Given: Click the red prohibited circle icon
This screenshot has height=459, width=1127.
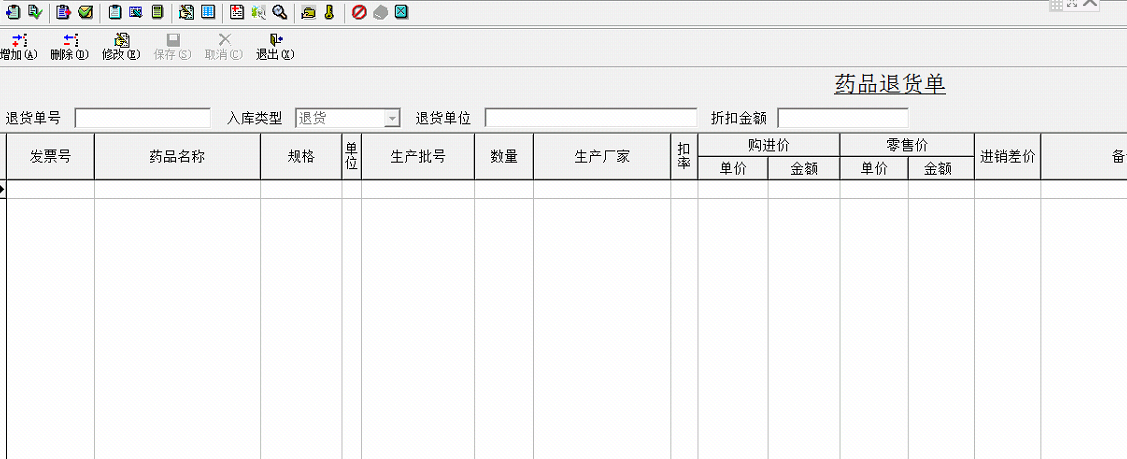Looking at the screenshot, I should point(359,12).
